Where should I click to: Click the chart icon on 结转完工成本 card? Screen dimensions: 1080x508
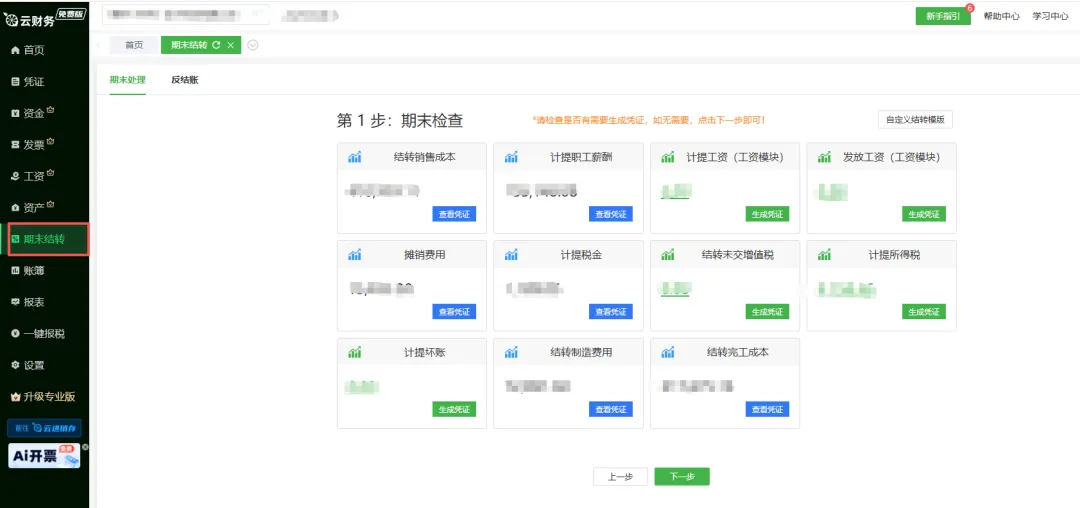(x=668, y=353)
